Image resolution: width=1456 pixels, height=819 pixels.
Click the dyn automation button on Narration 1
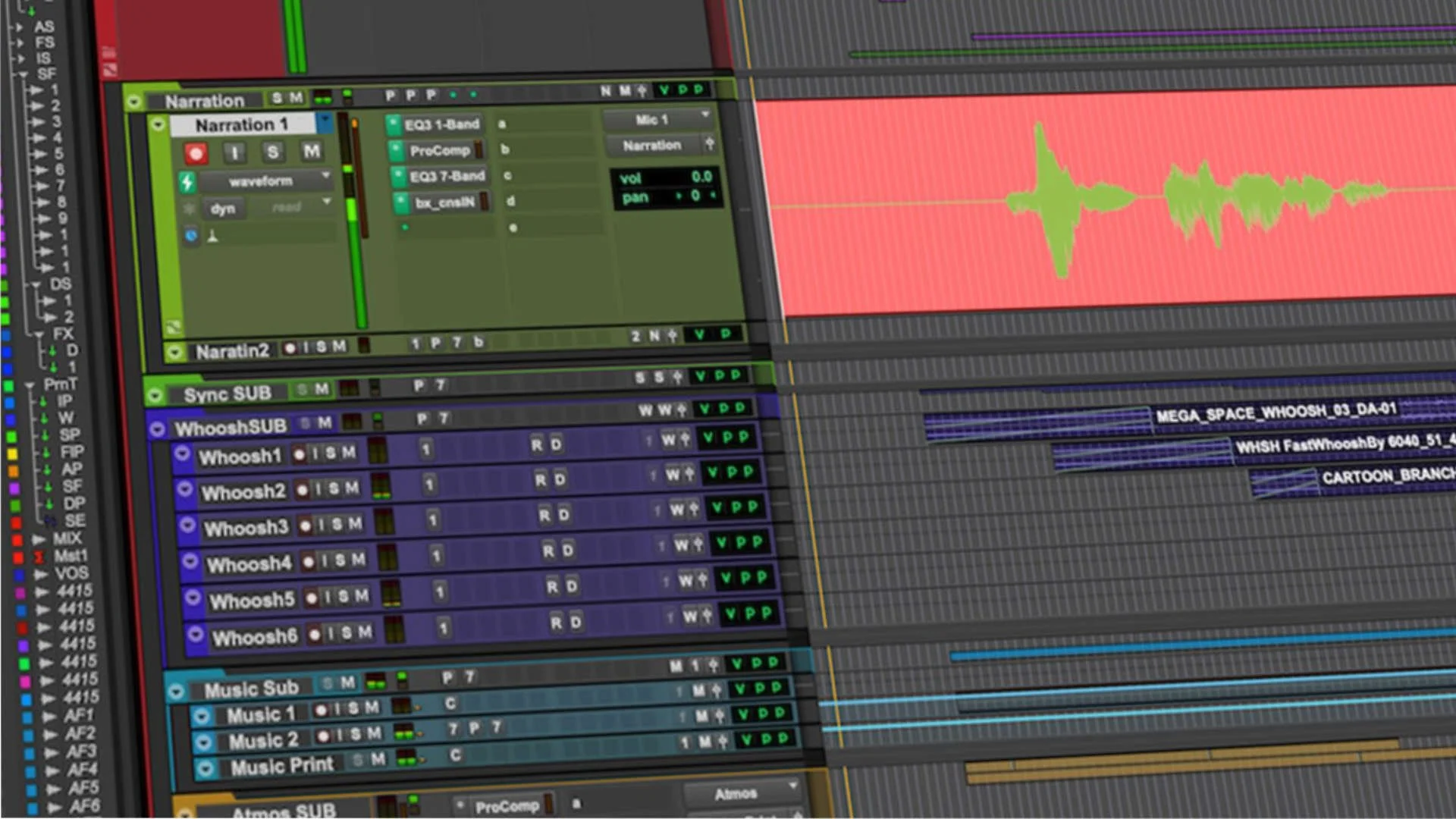pyautogui.click(x=224, y=209)
